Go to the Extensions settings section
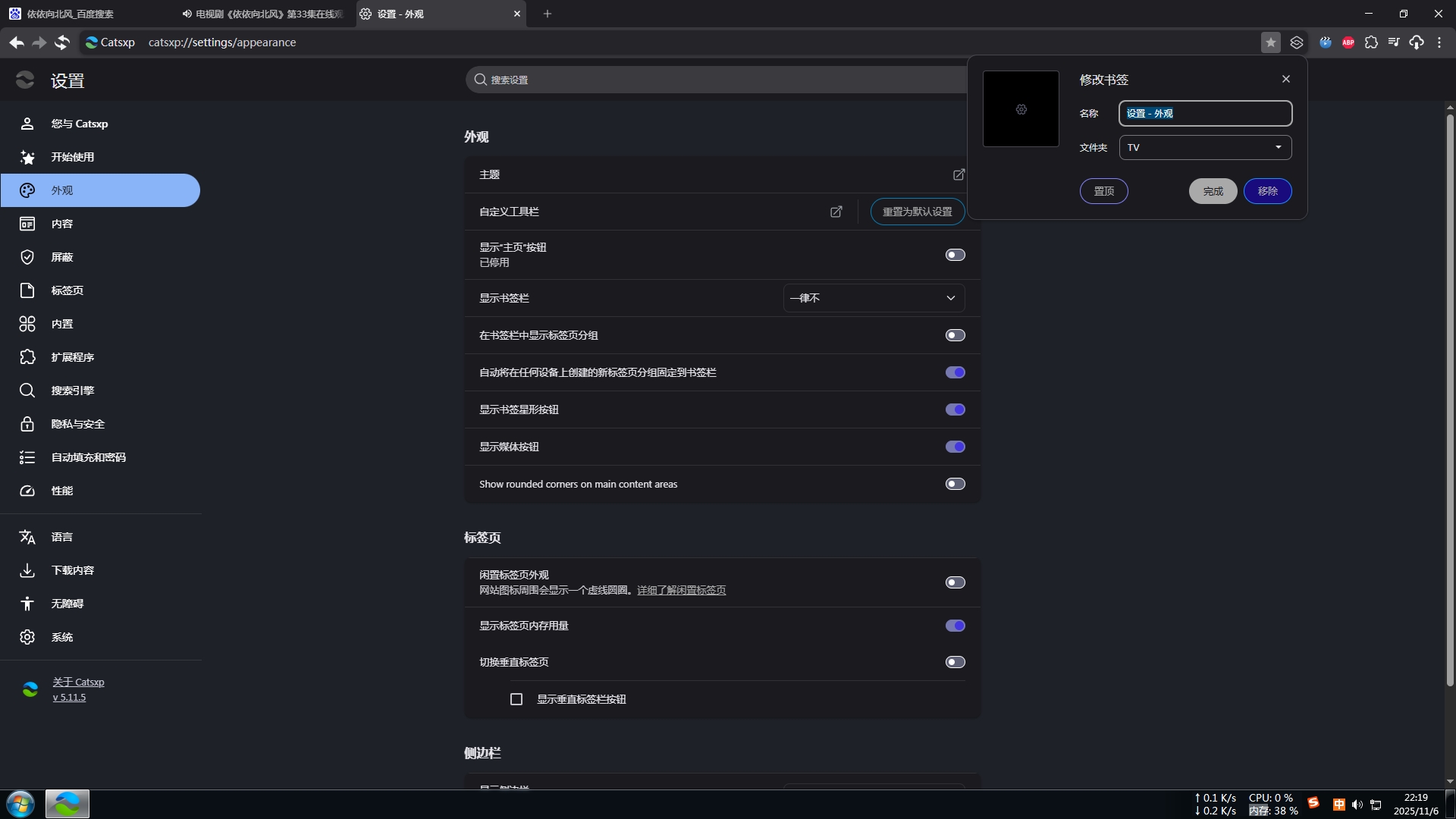This screenshot has width=1456, height=819. 72,357
